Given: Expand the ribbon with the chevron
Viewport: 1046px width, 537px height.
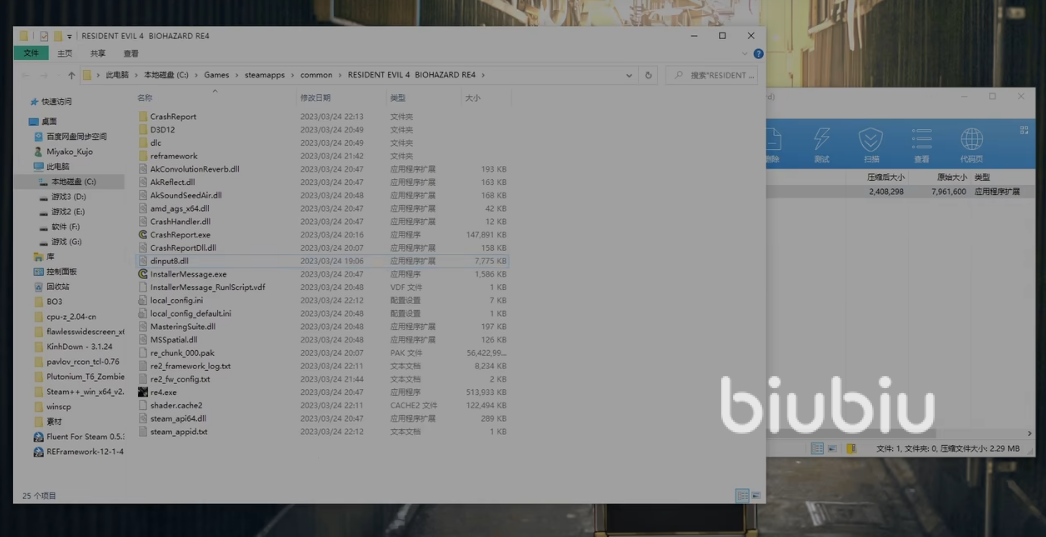Looking at the screenshot, I should (745, 54).
